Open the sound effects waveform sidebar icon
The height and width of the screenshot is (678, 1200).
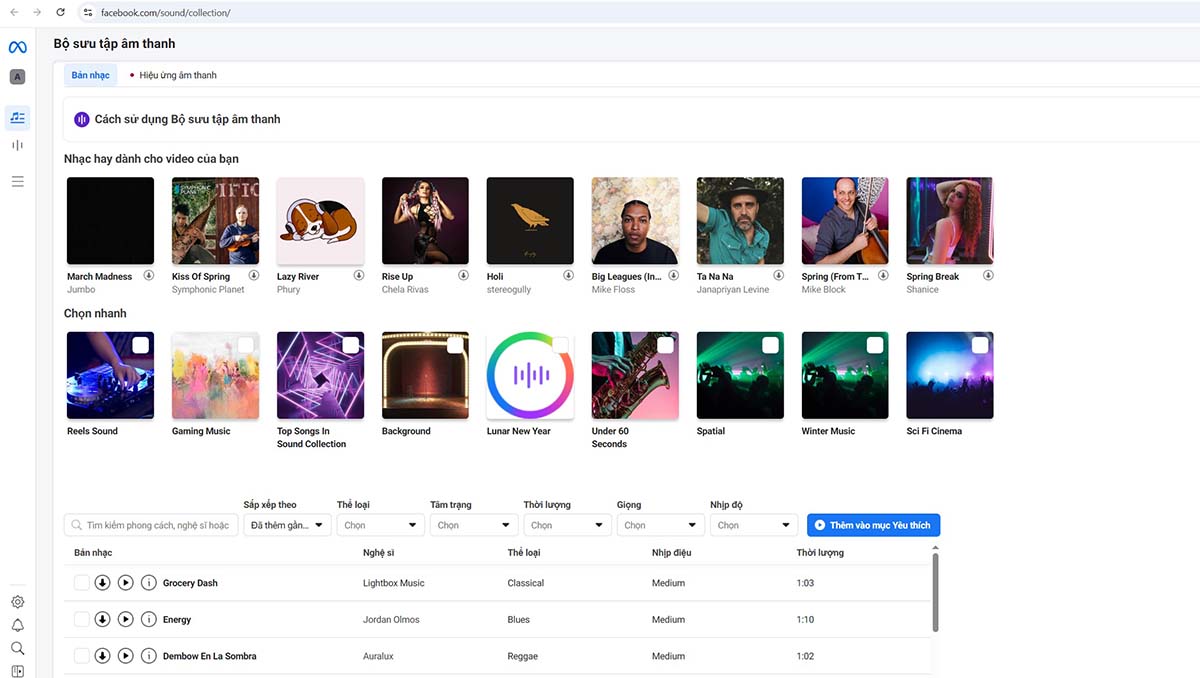pyautogui.click(x=17, y=146)
